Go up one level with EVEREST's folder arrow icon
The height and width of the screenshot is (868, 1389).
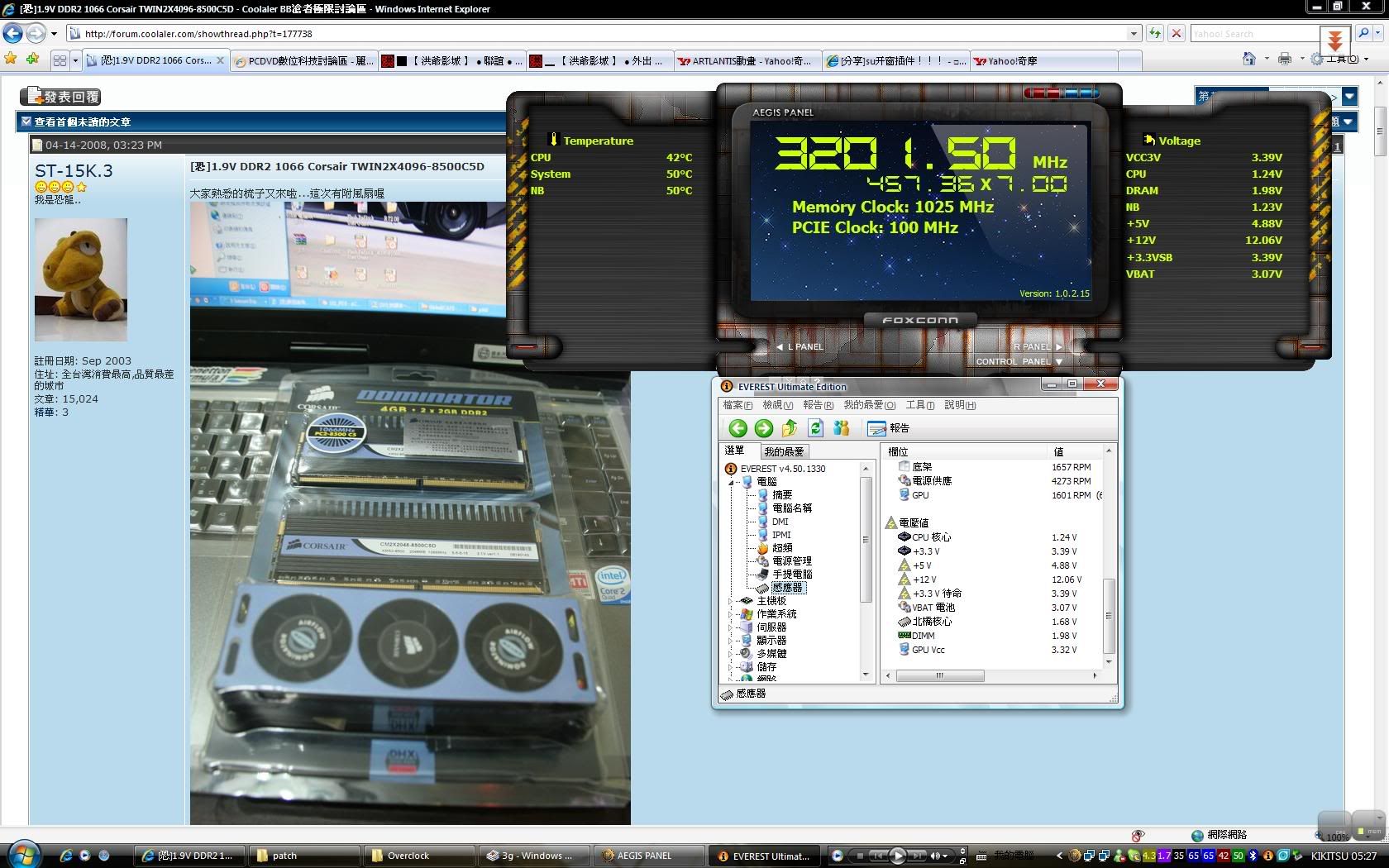pyautogui.click(x=790, y=428)
